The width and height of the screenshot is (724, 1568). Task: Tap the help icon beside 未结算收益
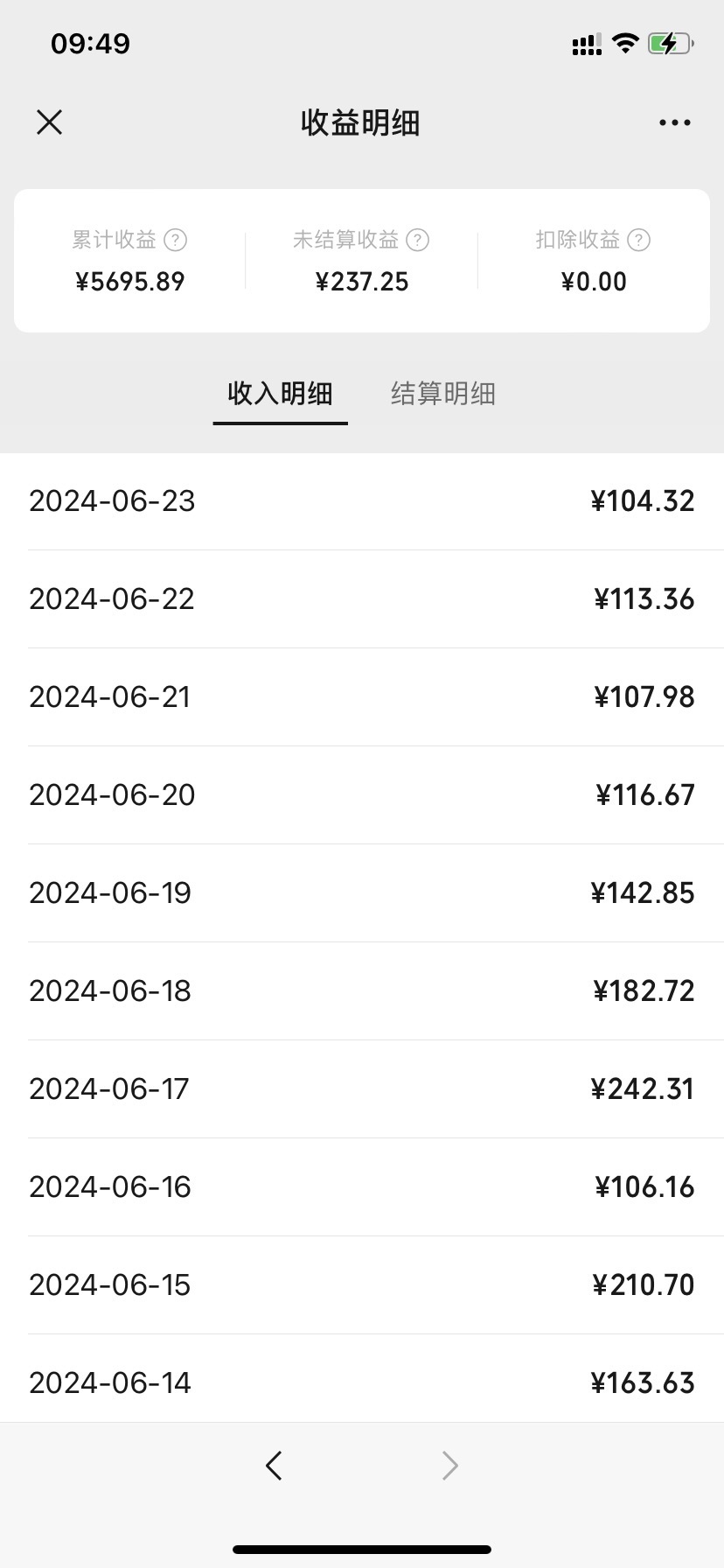[x=418, y=240]
